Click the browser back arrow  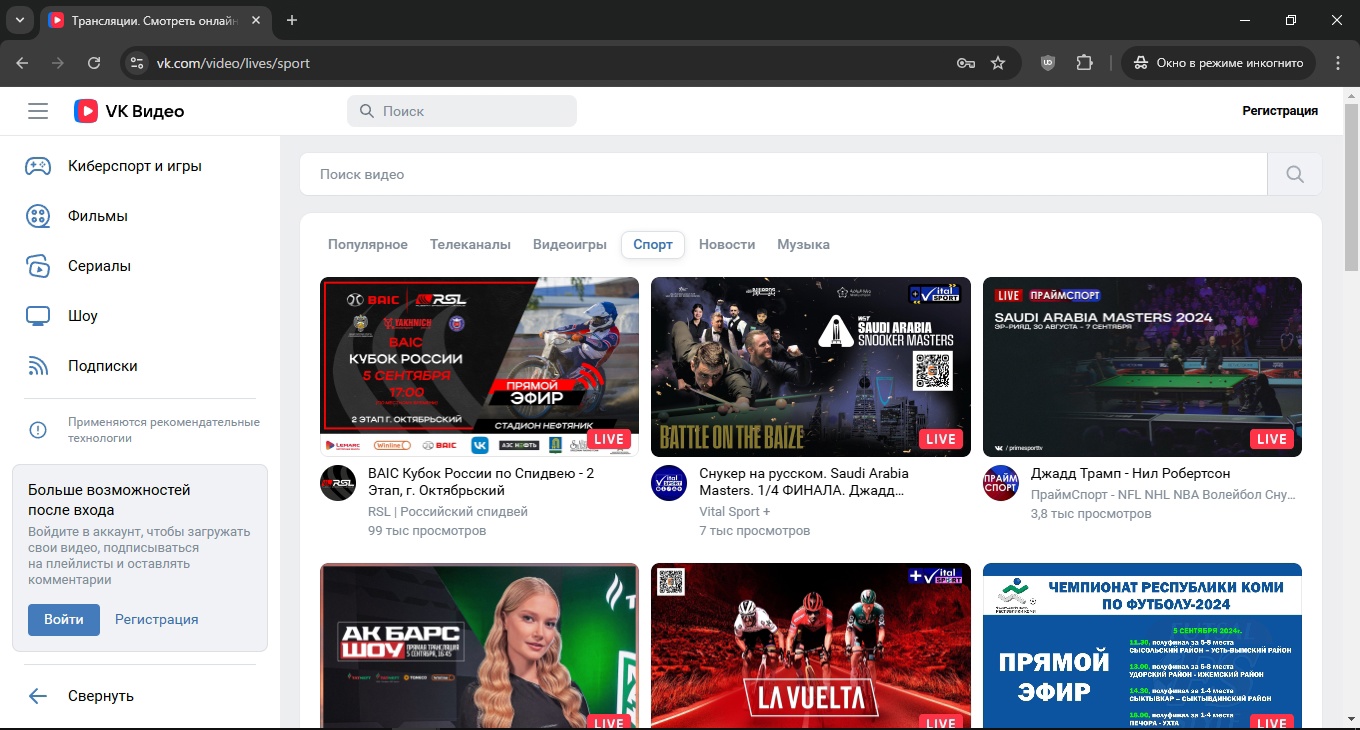(23, 63)
